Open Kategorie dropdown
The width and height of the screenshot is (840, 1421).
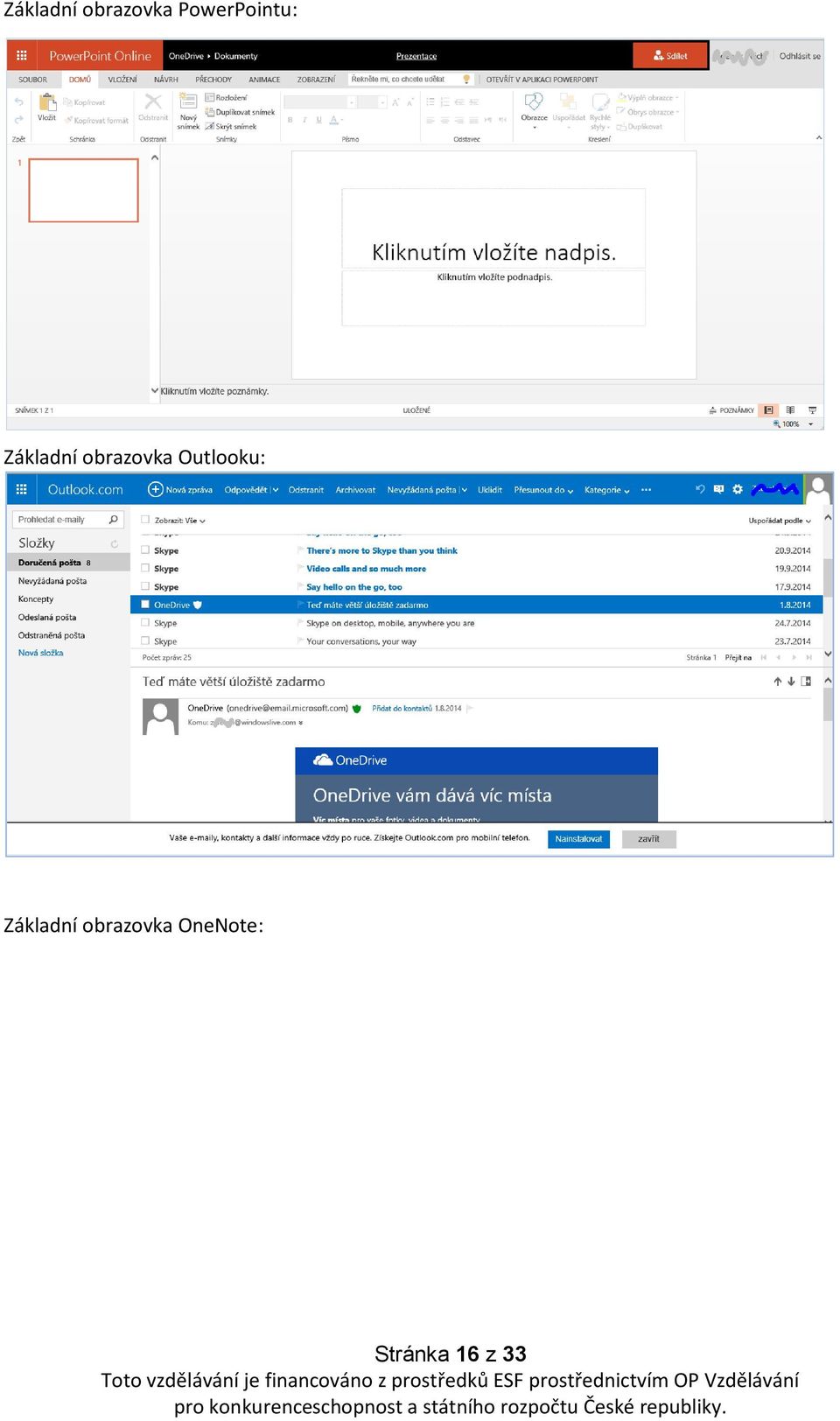tap(606, 490)
